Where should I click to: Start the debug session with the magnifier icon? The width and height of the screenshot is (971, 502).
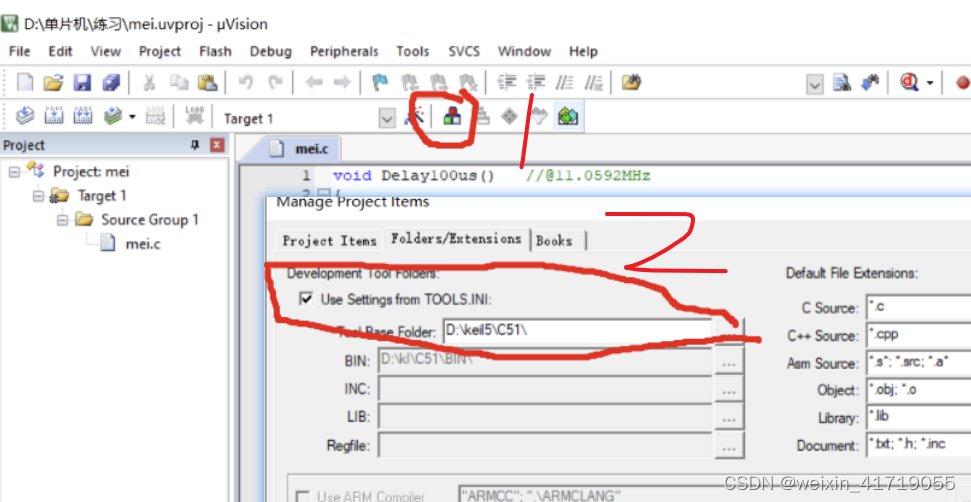pos(909,82)
